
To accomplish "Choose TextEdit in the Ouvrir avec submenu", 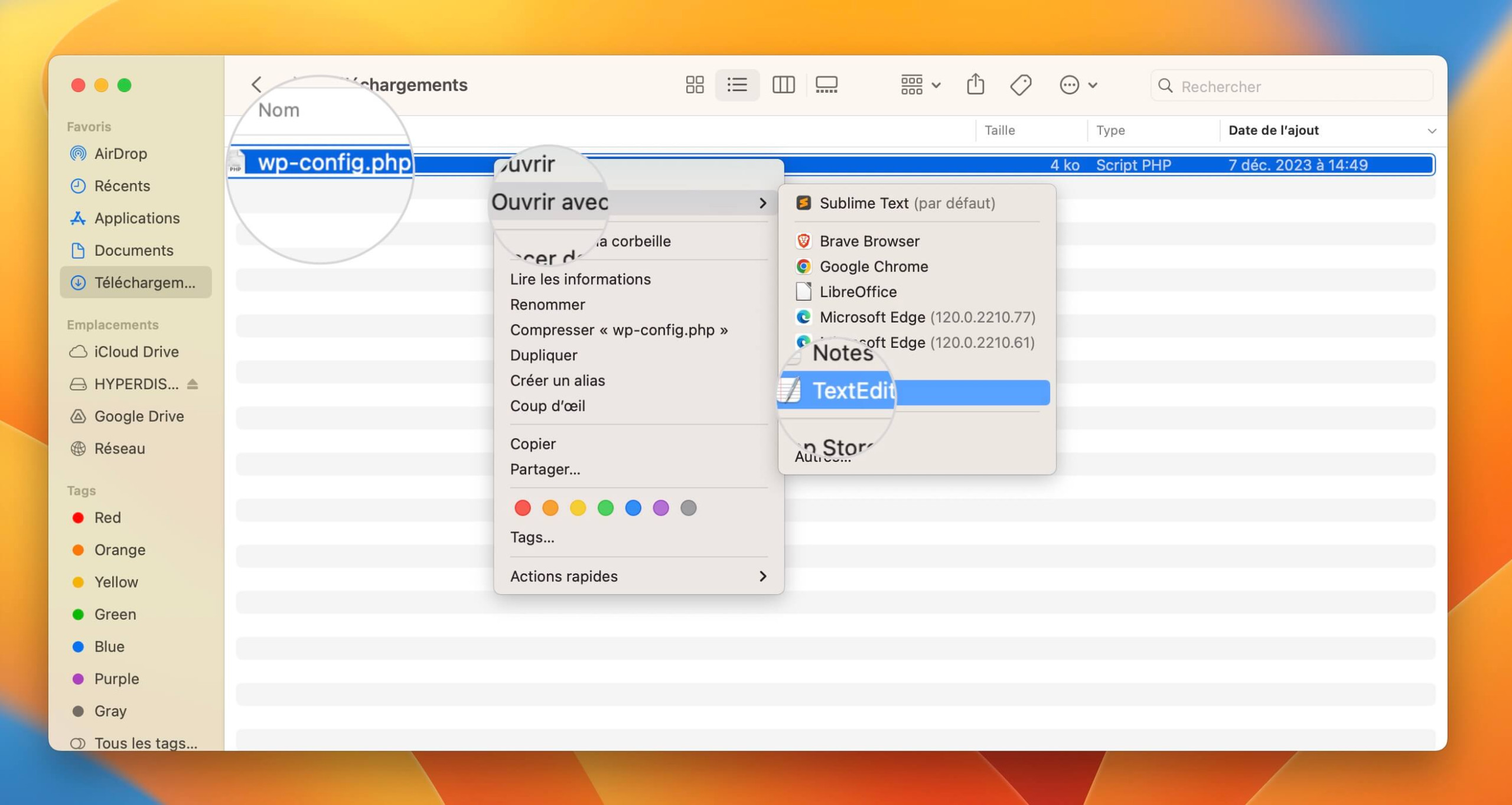I will 914,392.
